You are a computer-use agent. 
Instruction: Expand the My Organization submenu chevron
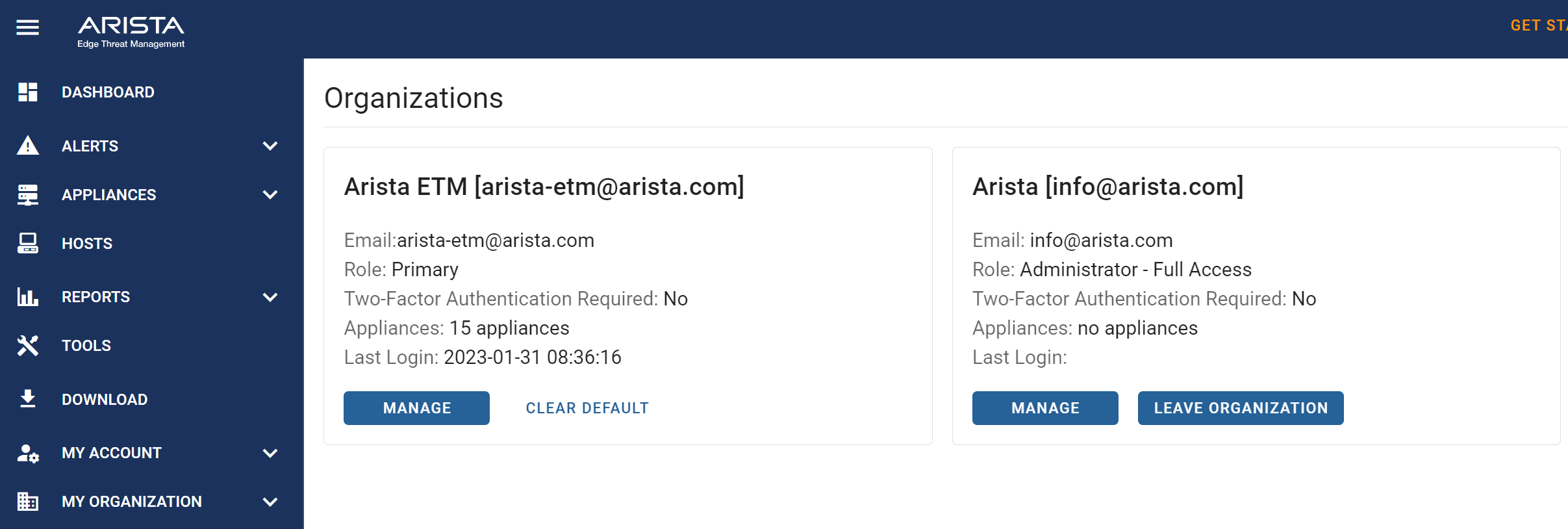(270, 502)
